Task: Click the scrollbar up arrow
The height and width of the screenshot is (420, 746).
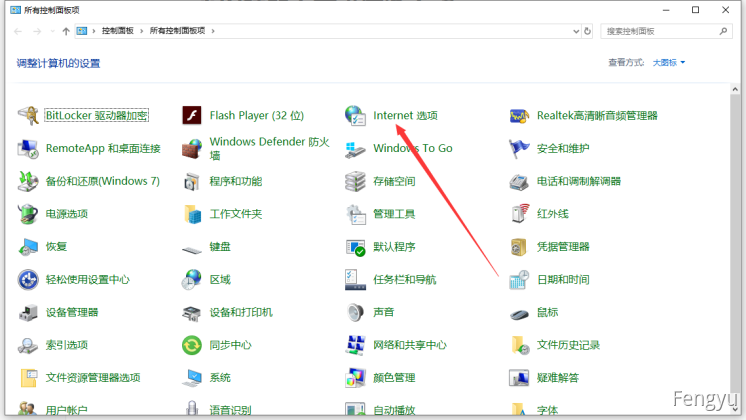Action: (735, 89)
